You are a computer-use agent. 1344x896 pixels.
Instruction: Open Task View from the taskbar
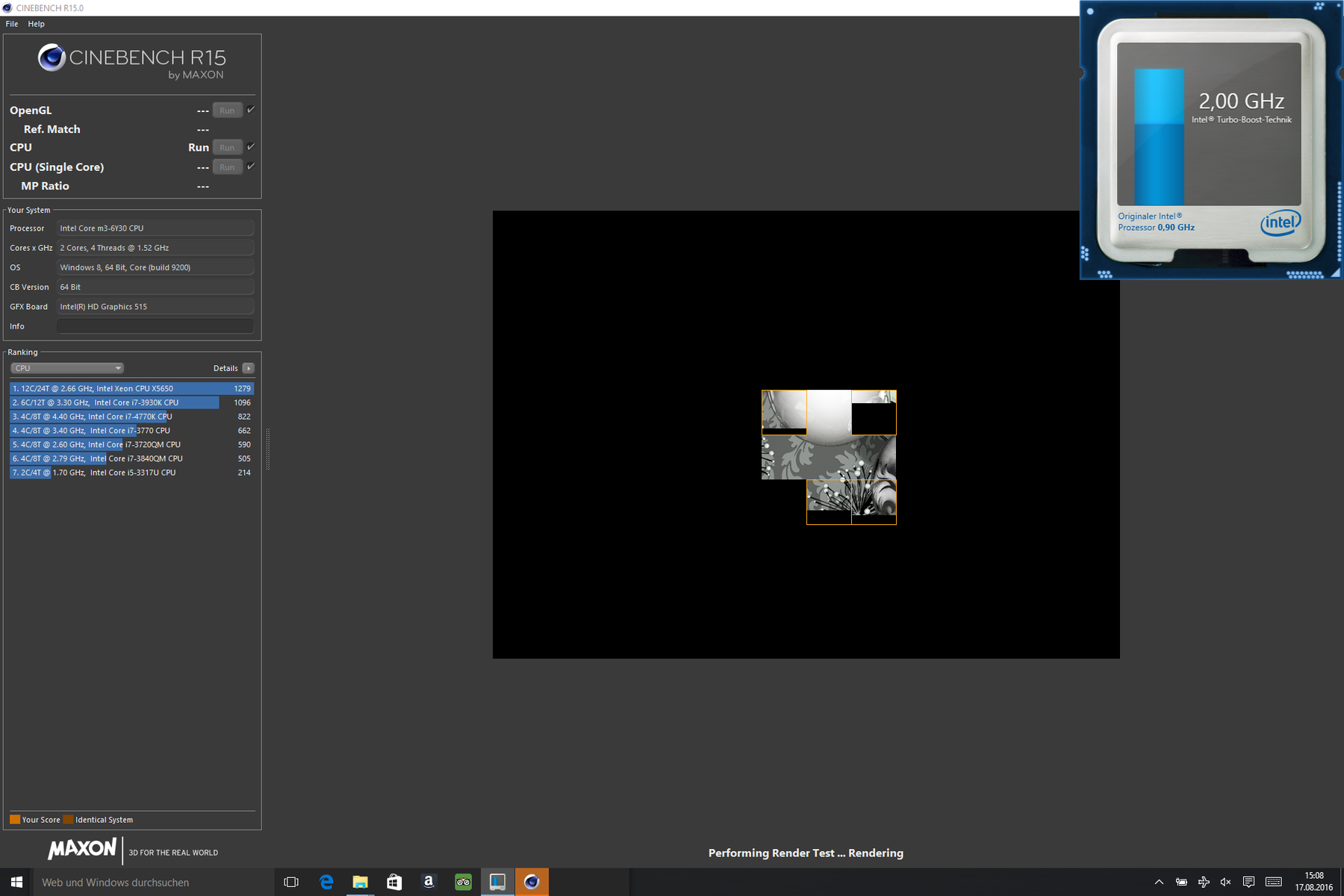291,882
